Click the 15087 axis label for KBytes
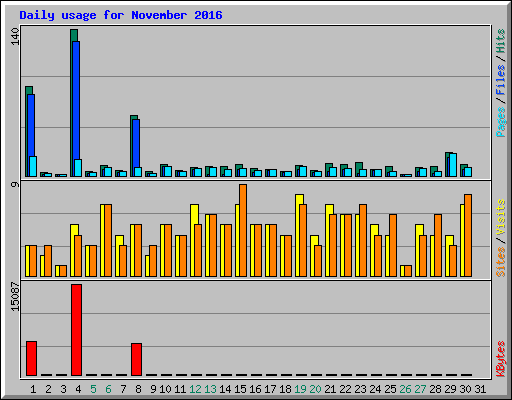This screenshot has width=512, height=400. (x=15, y=297)
